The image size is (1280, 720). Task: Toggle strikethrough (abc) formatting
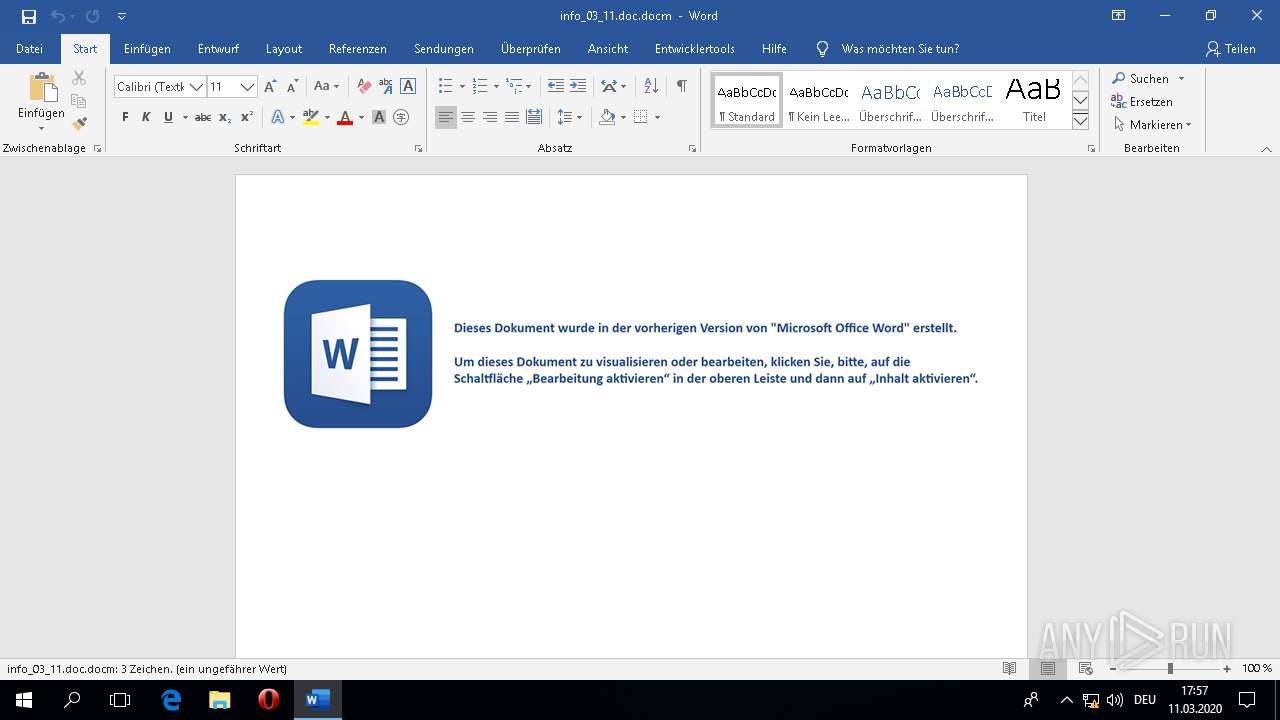pos(203,117)
